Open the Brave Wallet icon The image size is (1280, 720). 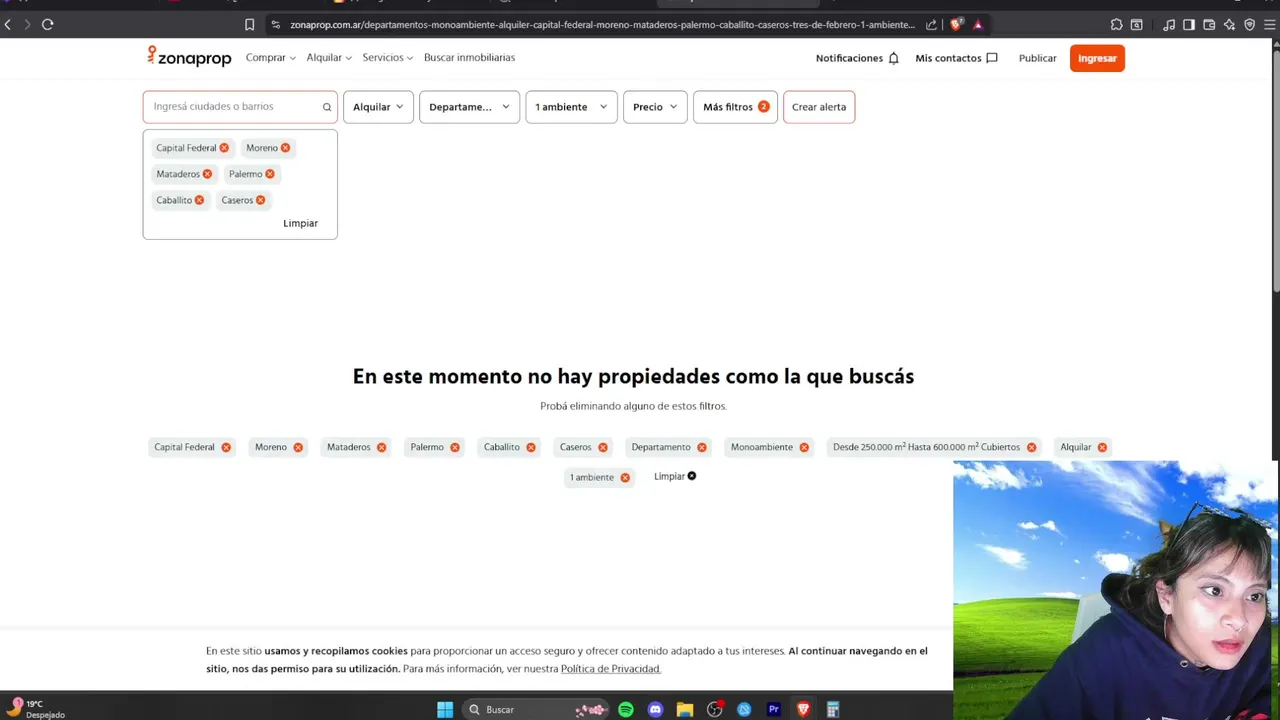[1209, 24]
